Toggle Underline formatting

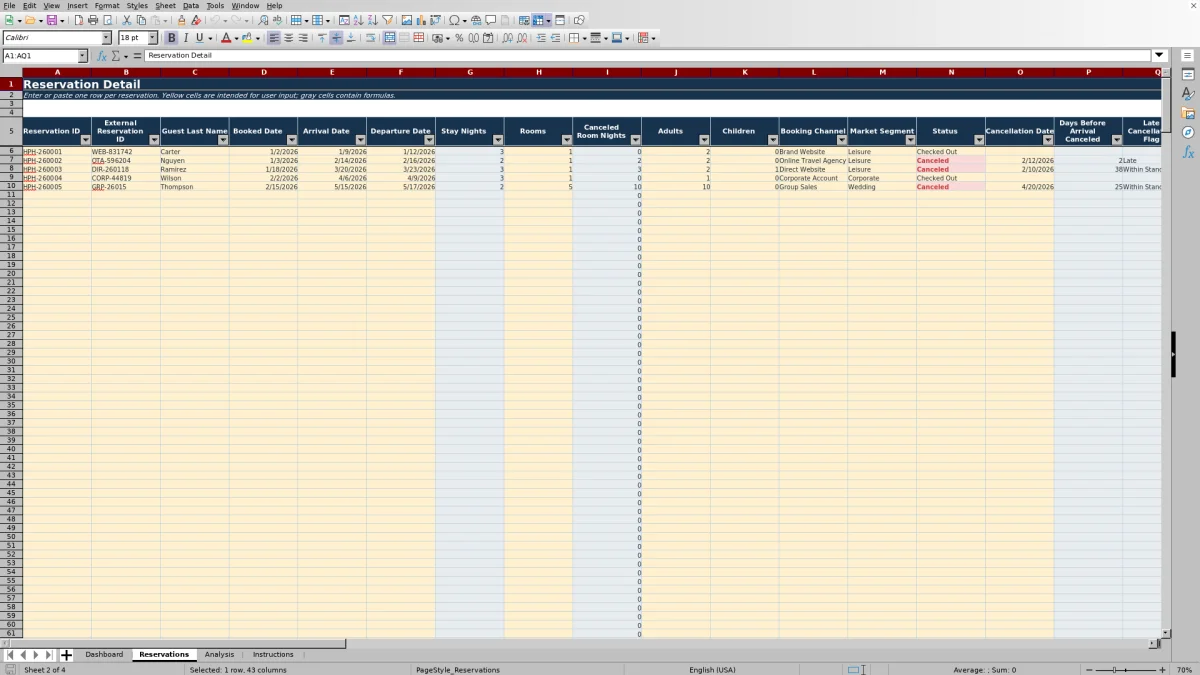(199, 38)
